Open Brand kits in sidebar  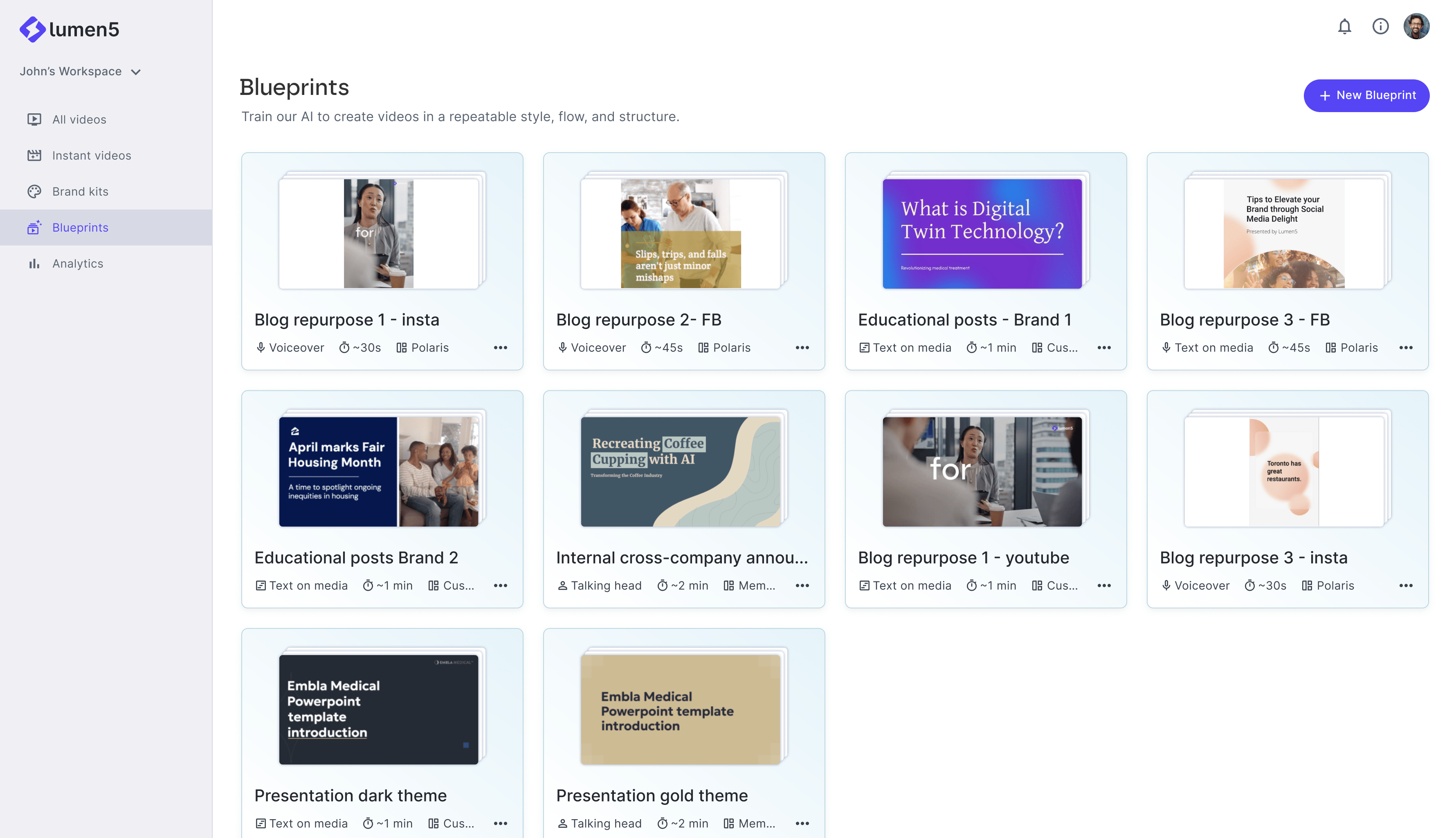pyautogui.click(x=80, y=191)
